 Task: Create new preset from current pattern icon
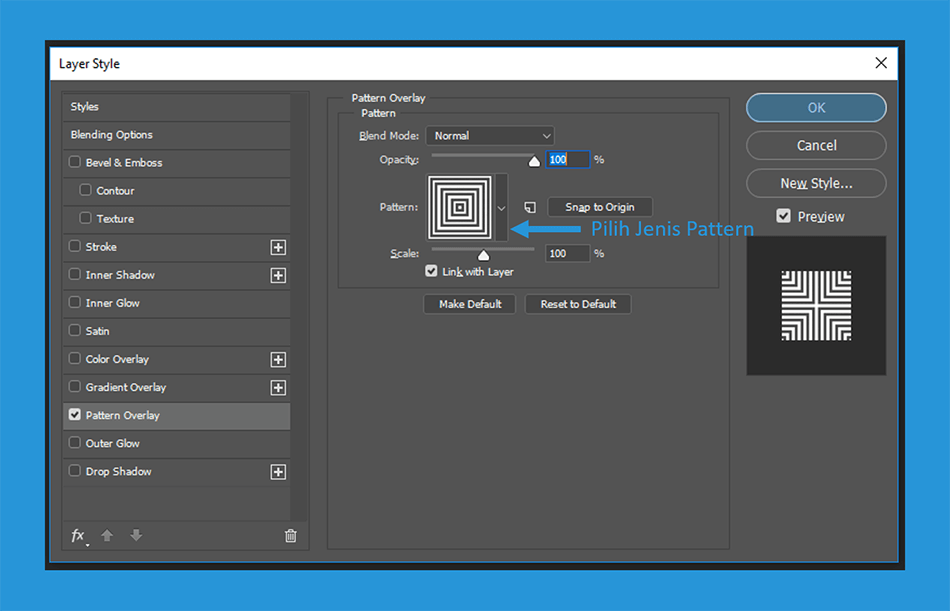point(530,207)
